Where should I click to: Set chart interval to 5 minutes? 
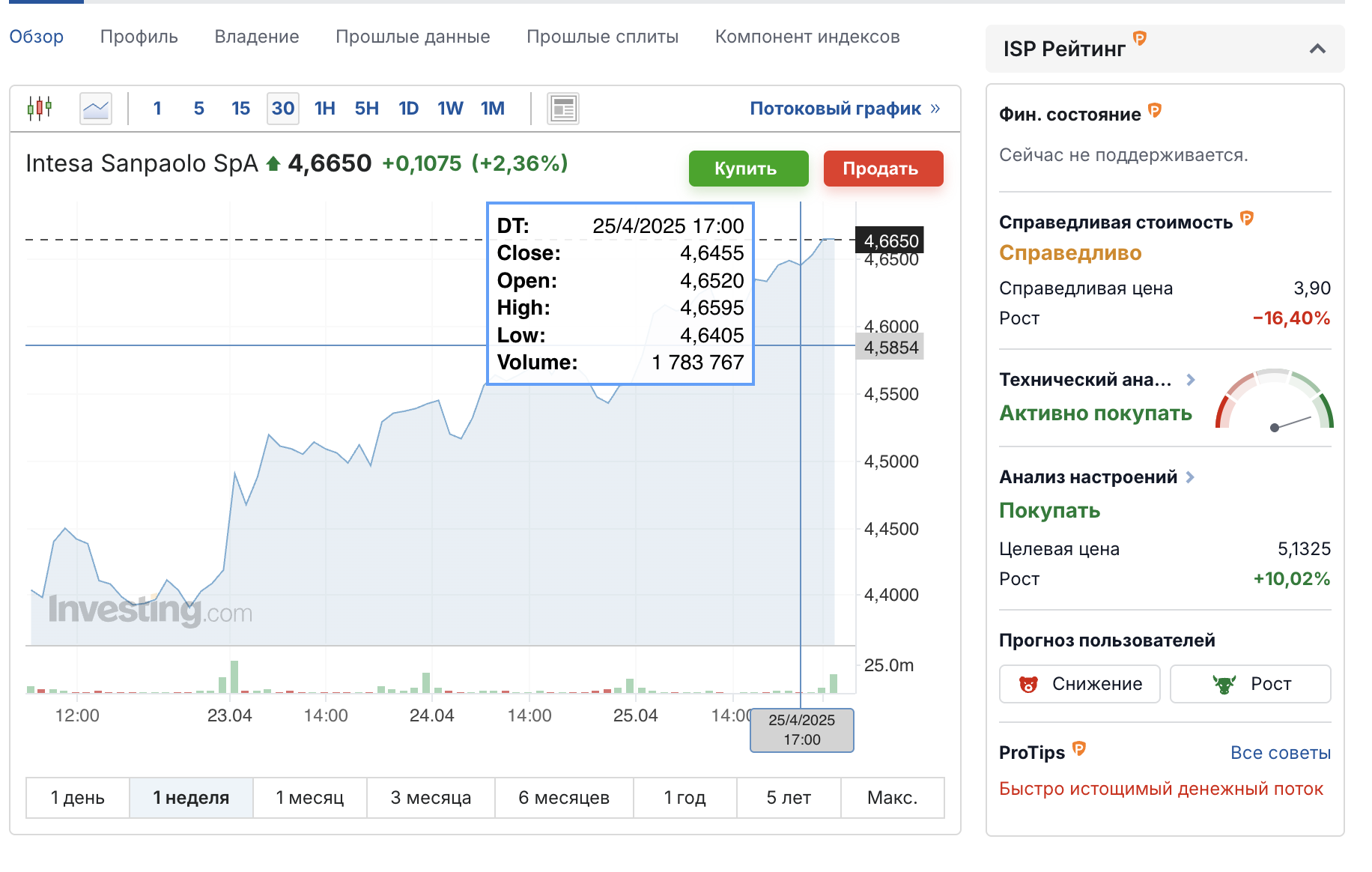tap(198, 109)
